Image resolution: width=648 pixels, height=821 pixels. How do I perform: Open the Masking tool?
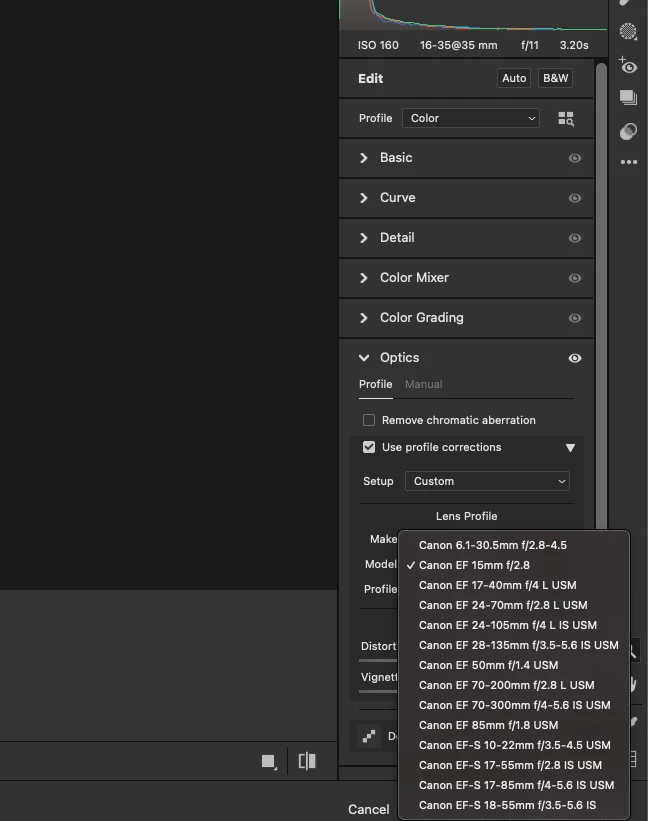(x=628, y=31)
